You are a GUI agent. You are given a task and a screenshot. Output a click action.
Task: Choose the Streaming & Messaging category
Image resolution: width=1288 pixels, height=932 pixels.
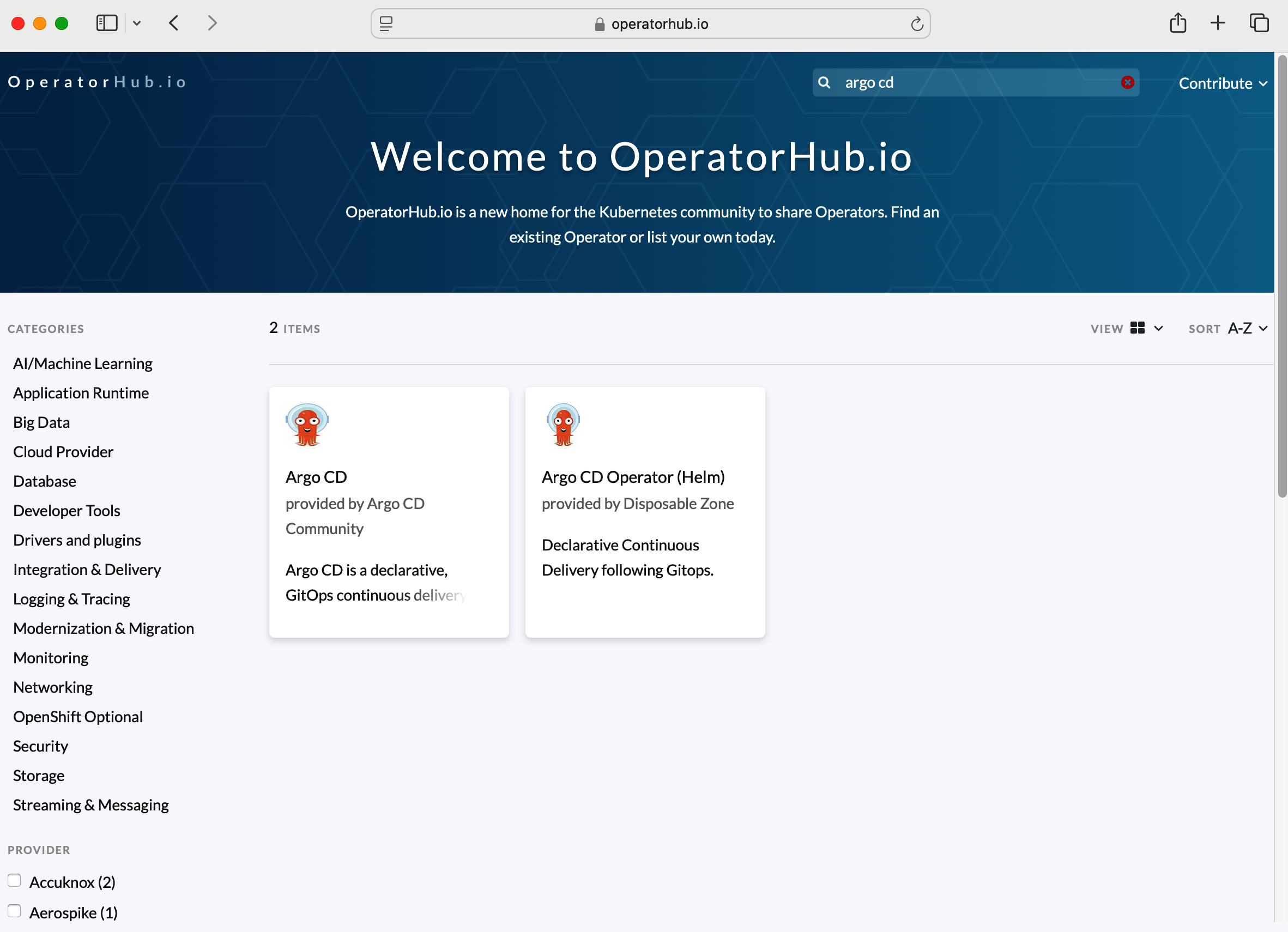coord(92,806)
